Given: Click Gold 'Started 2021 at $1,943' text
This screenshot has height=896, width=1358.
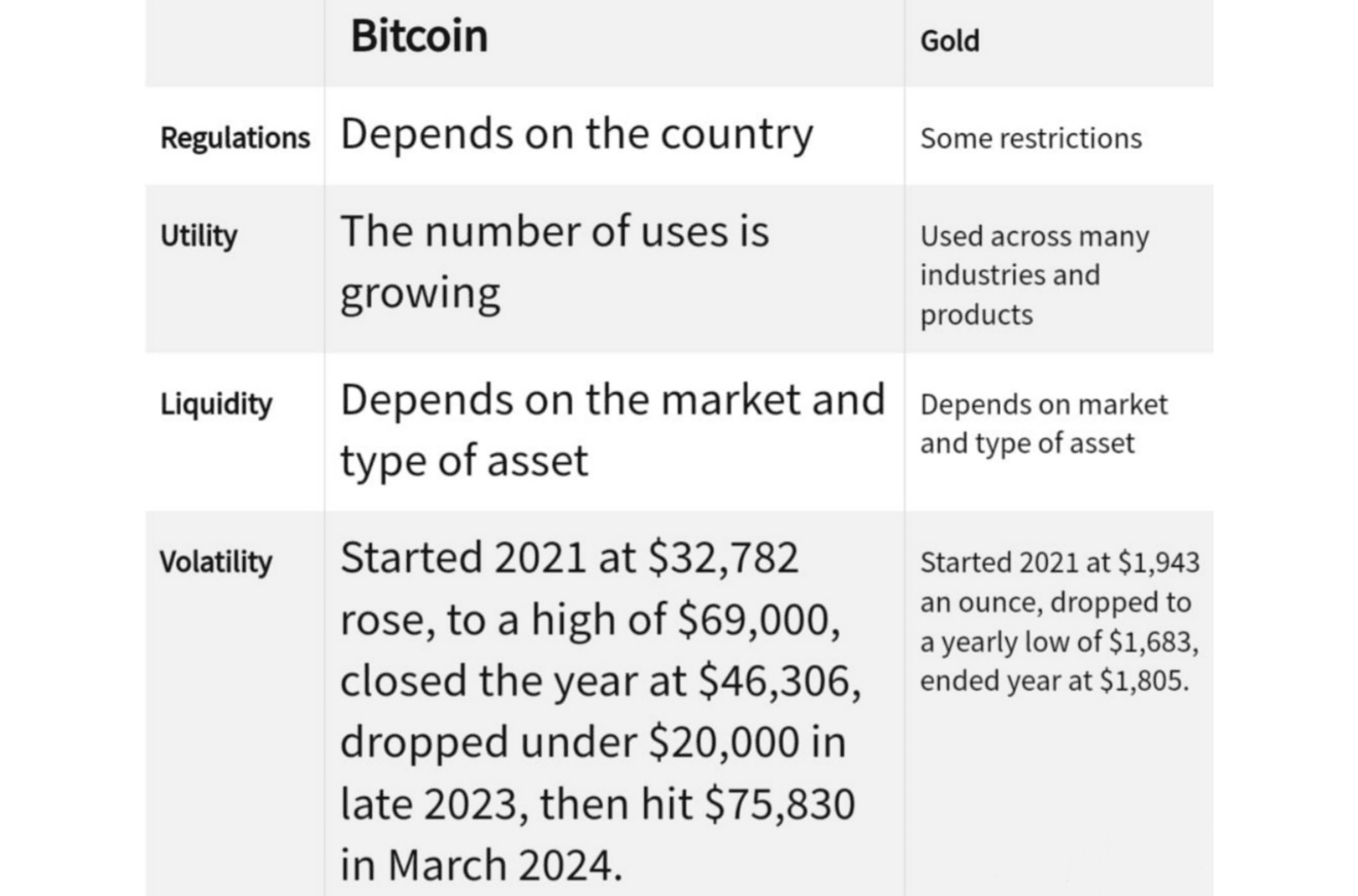Looking at the screenshot, I should point(1060,562).
